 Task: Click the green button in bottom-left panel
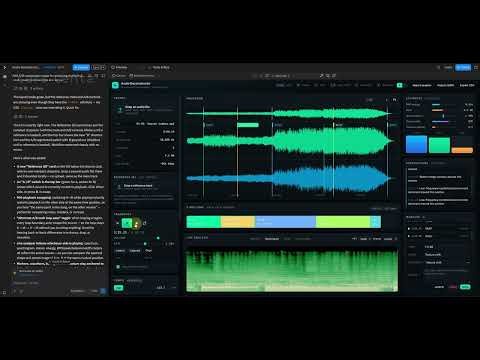coord(118,288)
